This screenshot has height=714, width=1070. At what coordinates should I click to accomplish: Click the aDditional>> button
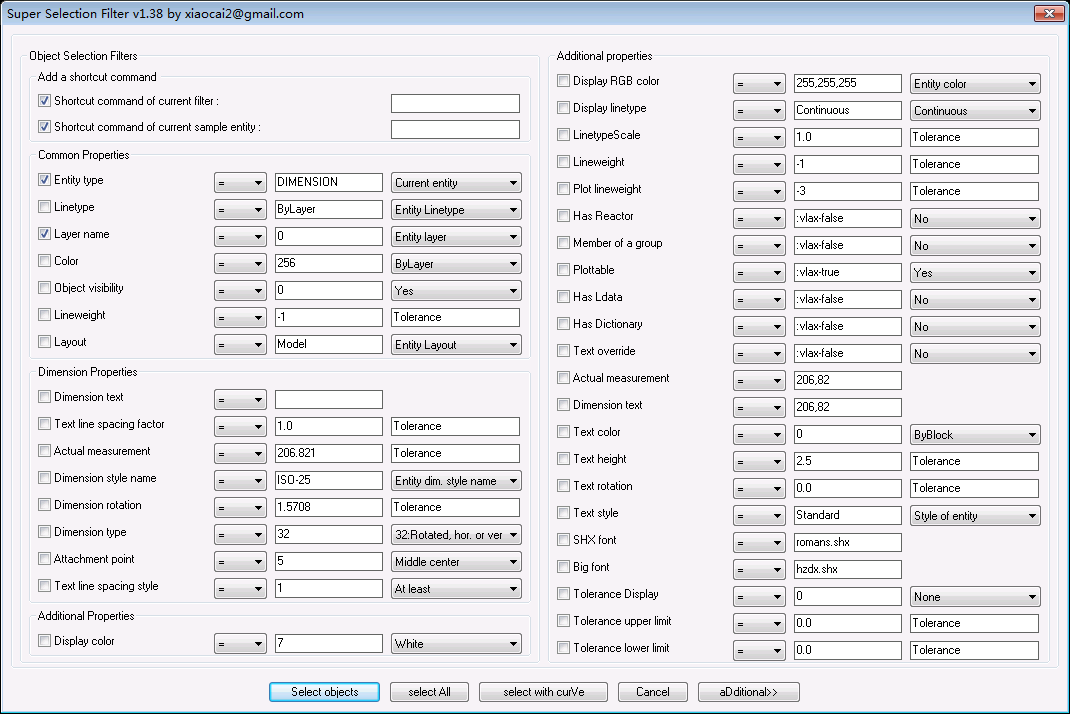(x=748, y=692)
